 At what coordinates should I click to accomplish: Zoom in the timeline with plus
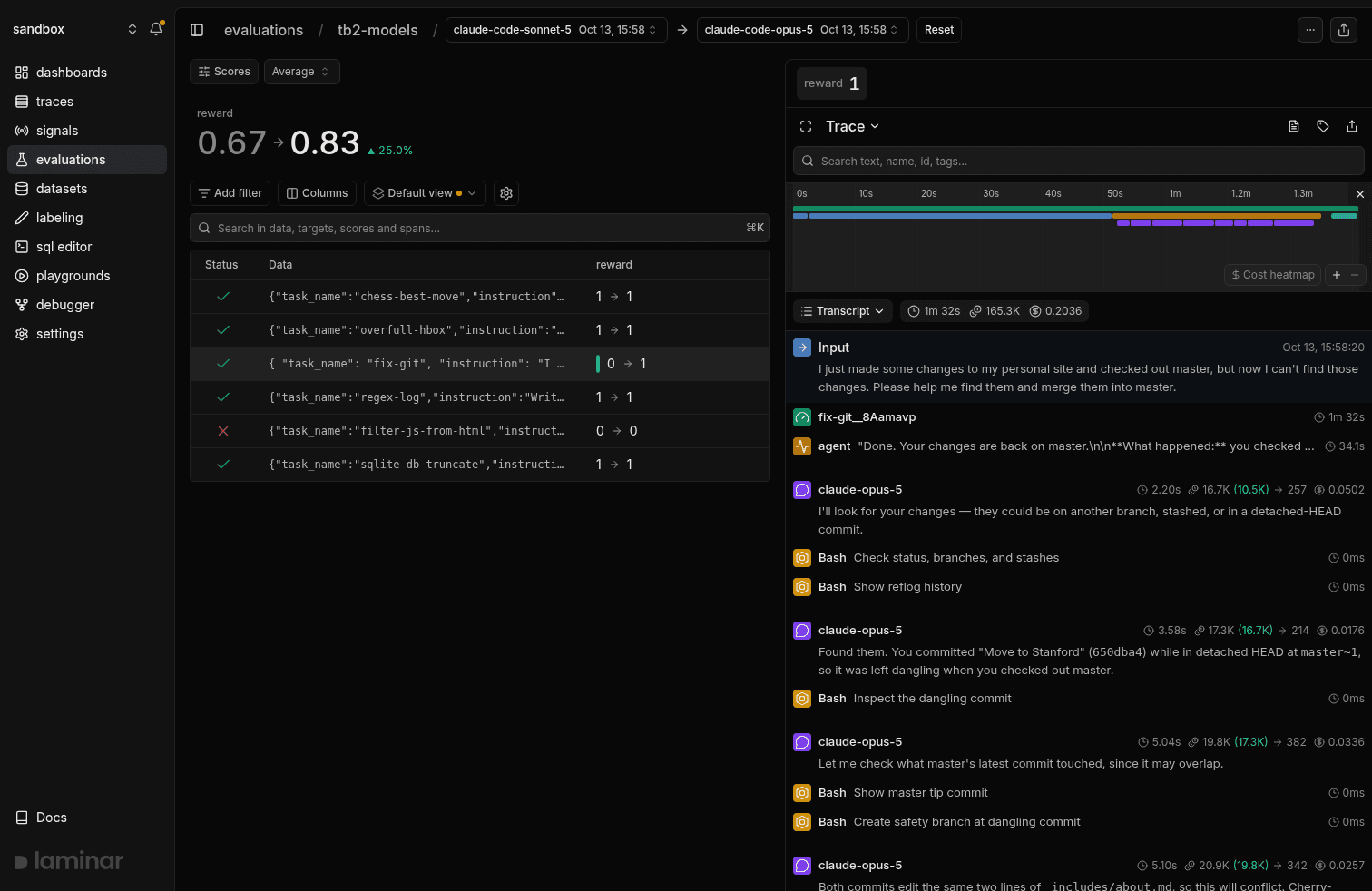(x=1337, y=275)
